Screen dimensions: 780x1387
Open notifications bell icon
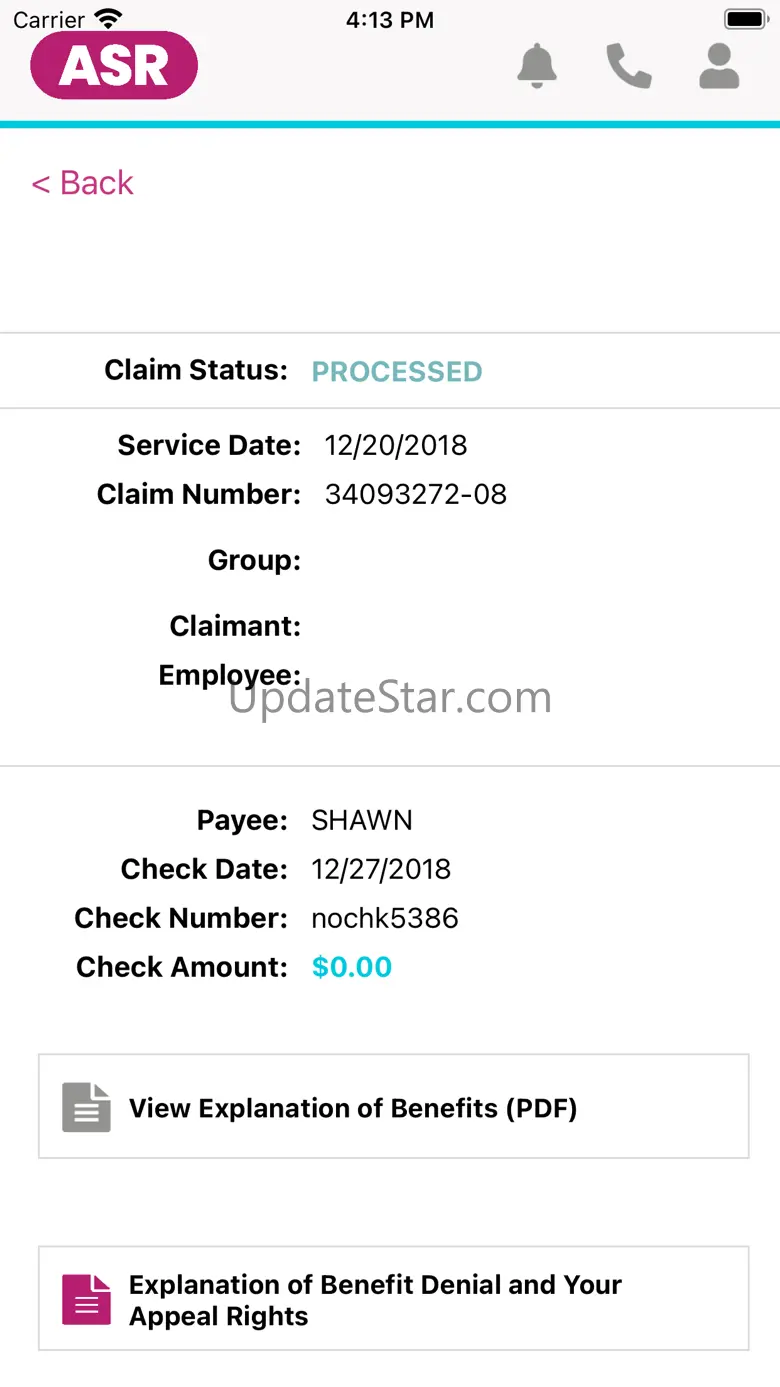coord(537,66)
